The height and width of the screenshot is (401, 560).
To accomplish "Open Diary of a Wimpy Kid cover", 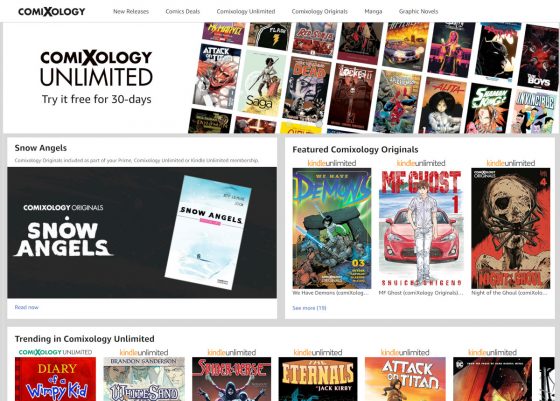I will pyautogui.click(x=55, y=379).
